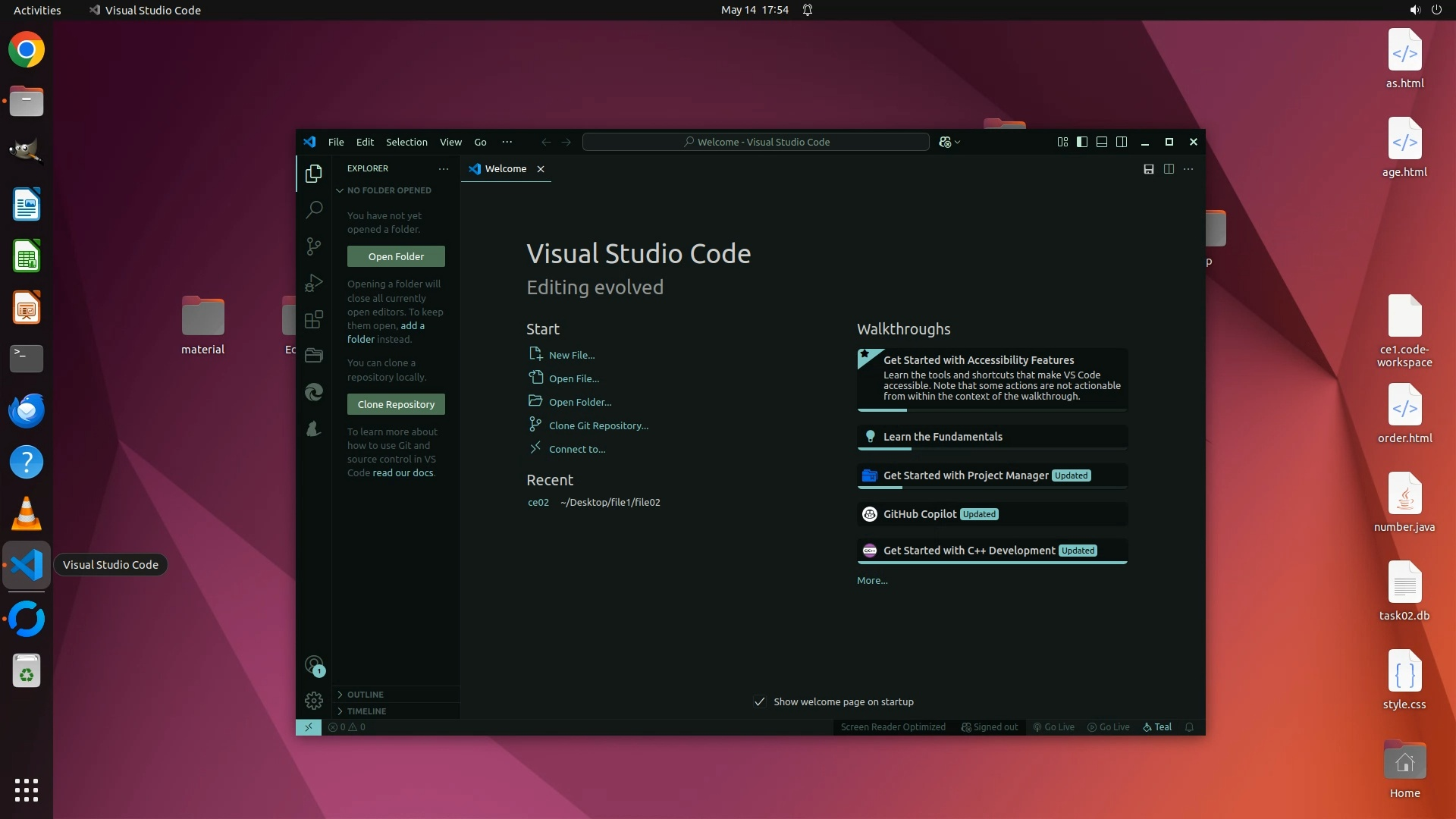Screen dimensions: 1456x819
Task: Click the notifications bell in status bar
Action: pos(1189,727)
